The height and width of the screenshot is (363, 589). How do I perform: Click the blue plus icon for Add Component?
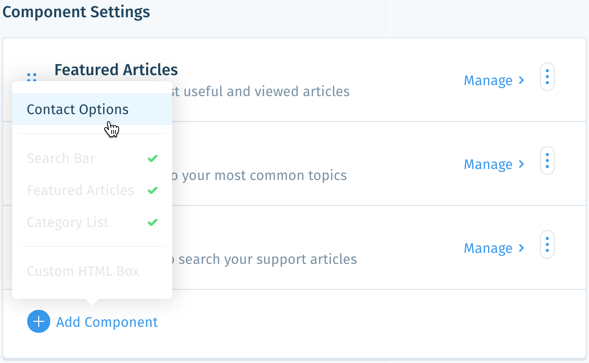click(38, 321)
